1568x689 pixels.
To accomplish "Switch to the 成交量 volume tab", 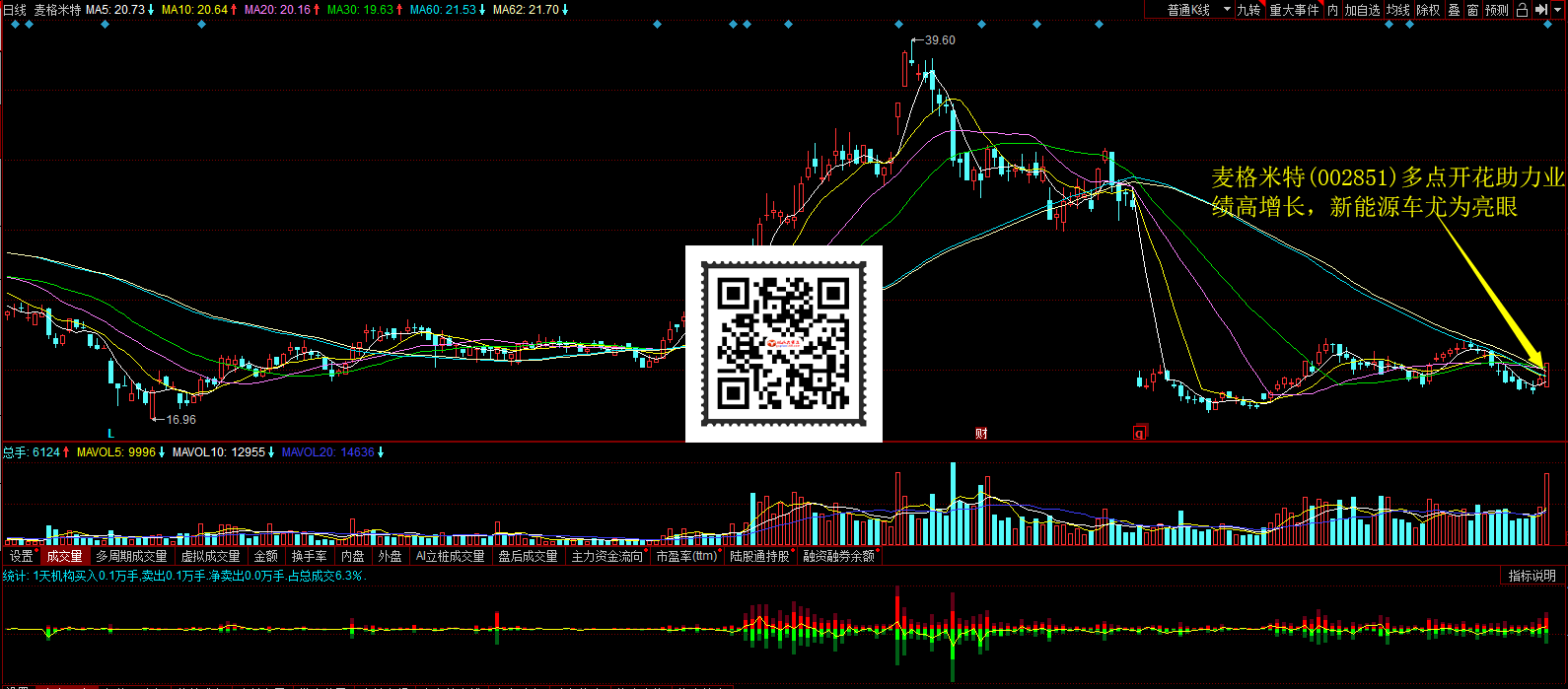I will (65, 556).
